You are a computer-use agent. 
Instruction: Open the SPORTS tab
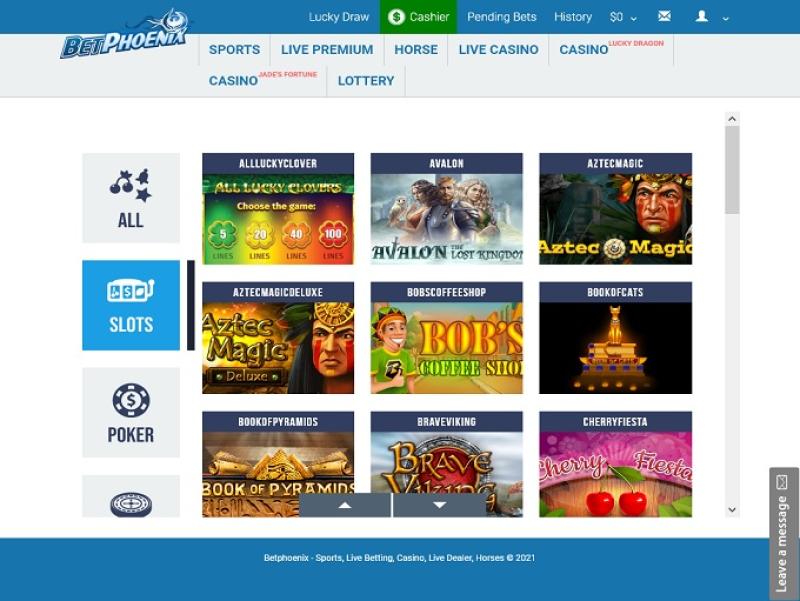(234, 49)
